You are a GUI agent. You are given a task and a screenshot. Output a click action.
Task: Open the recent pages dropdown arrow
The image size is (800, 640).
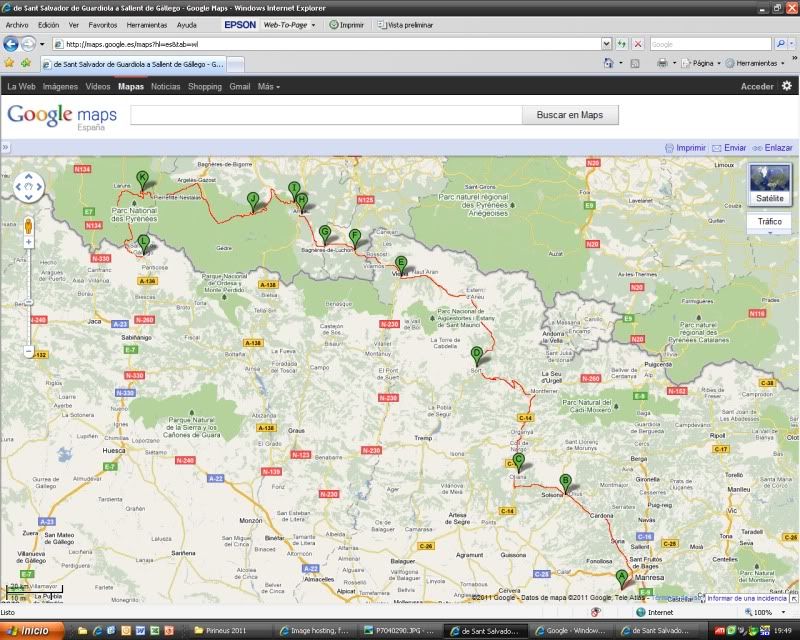click(x=42, y=44)
